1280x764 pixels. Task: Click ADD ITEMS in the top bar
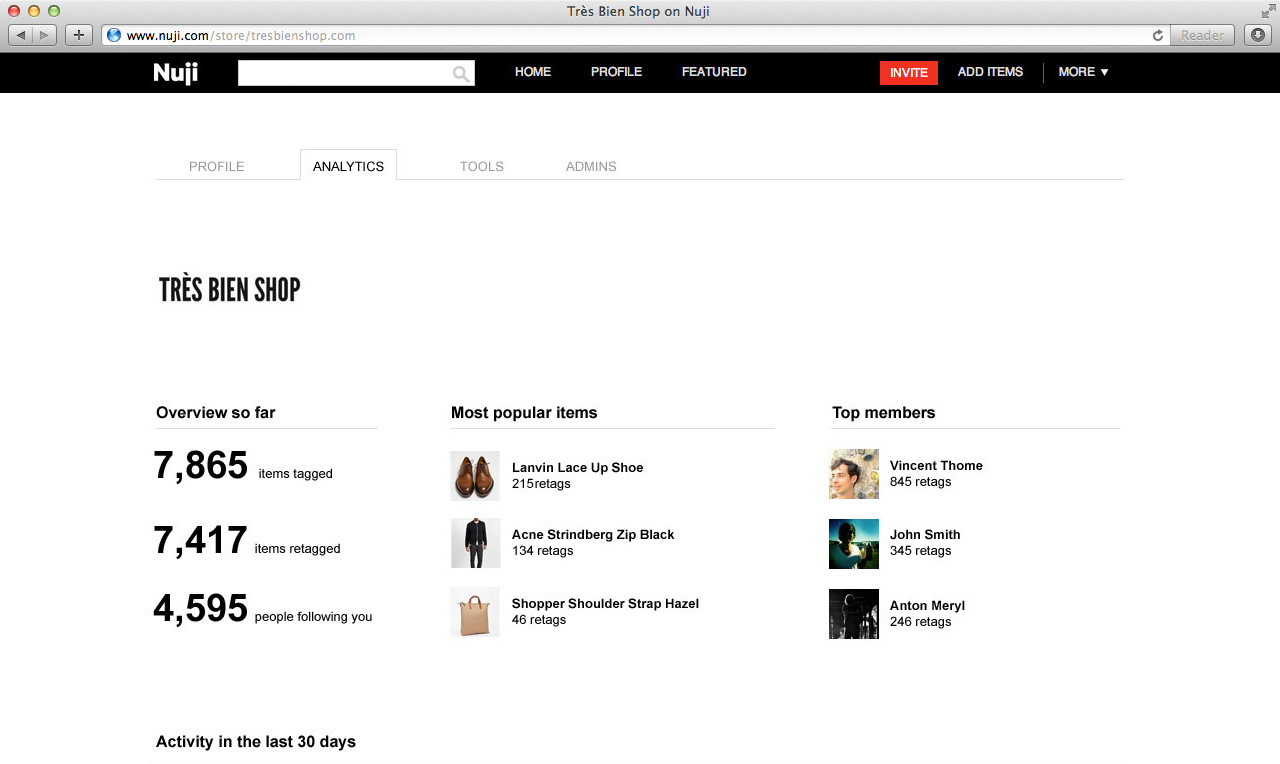[x=990, y=72]
